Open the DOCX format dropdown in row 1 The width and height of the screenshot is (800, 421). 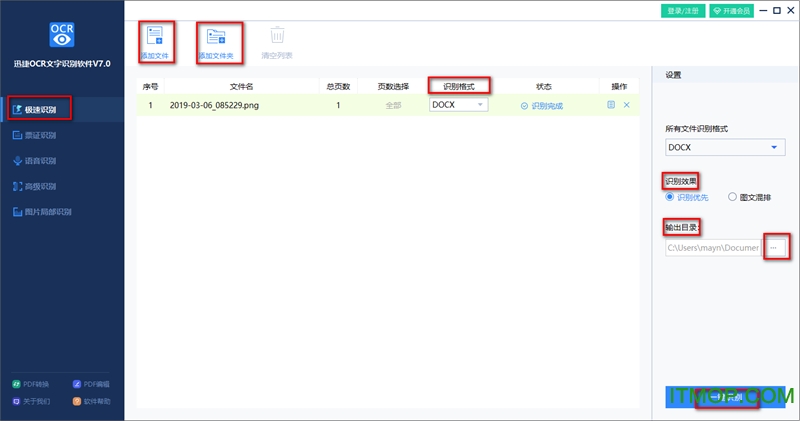(x=458, y=105)
